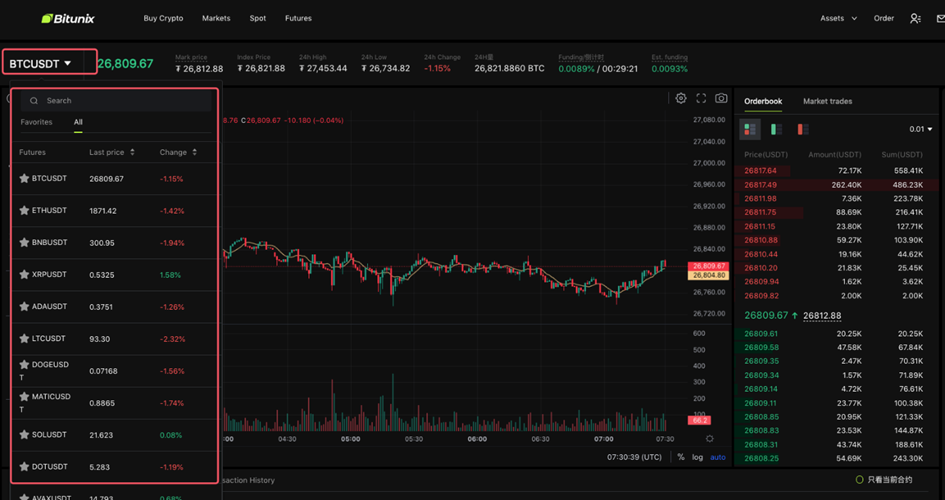This screenshot has width=945, height=500.
Task: Select asks-only orderbook view icon
Action: tap(803, 130)
